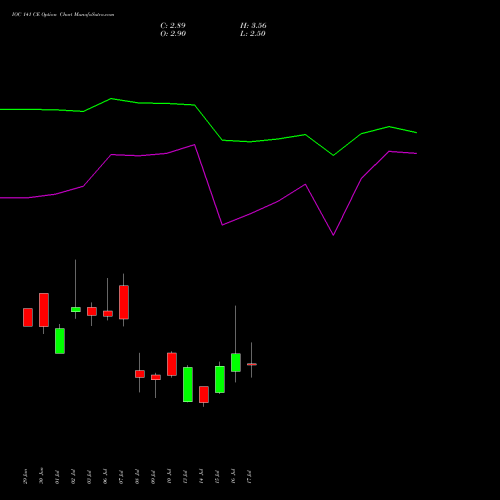Select the red 10 Jul candle
500x500 pixels.
click(172, 364)
